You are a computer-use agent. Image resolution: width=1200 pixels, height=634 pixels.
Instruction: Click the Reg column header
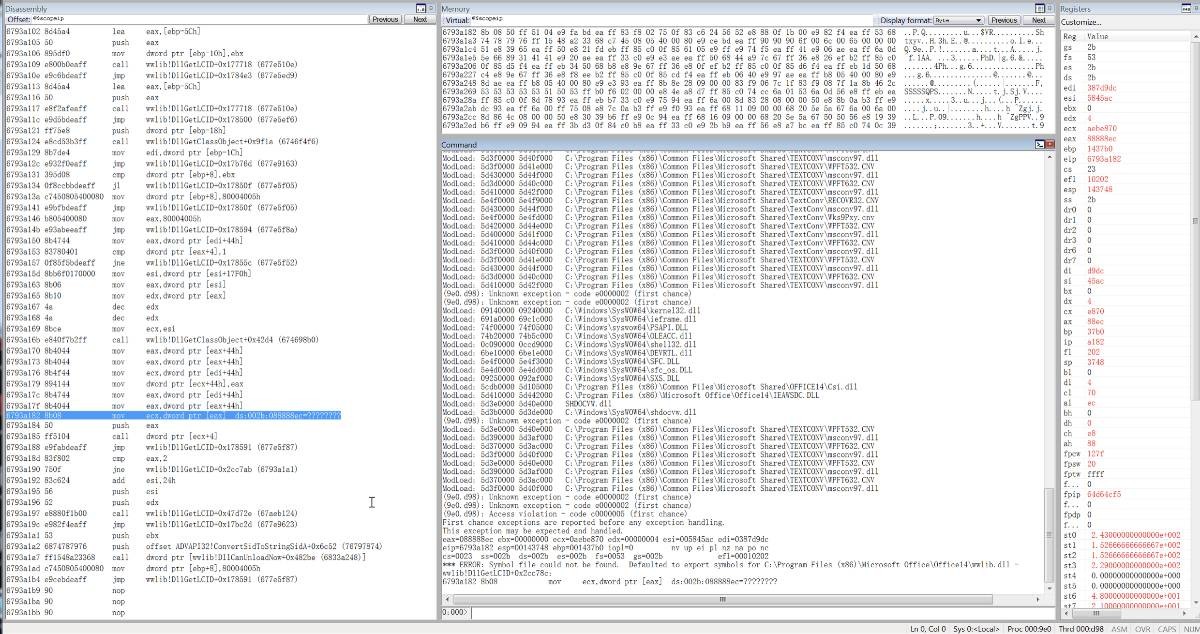(1073, 34)
